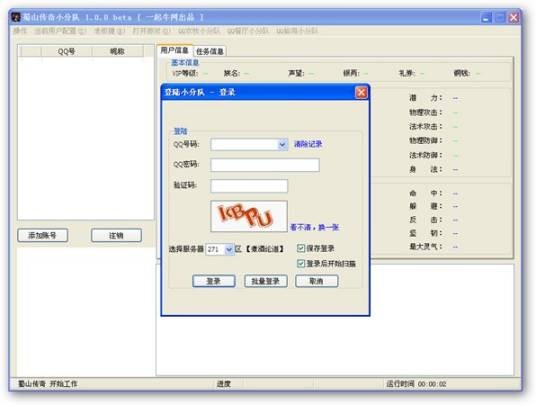The width and height of the screenshot is (536, 405).
Task: Click the 添加账号 button
Action: pos(42,235)
